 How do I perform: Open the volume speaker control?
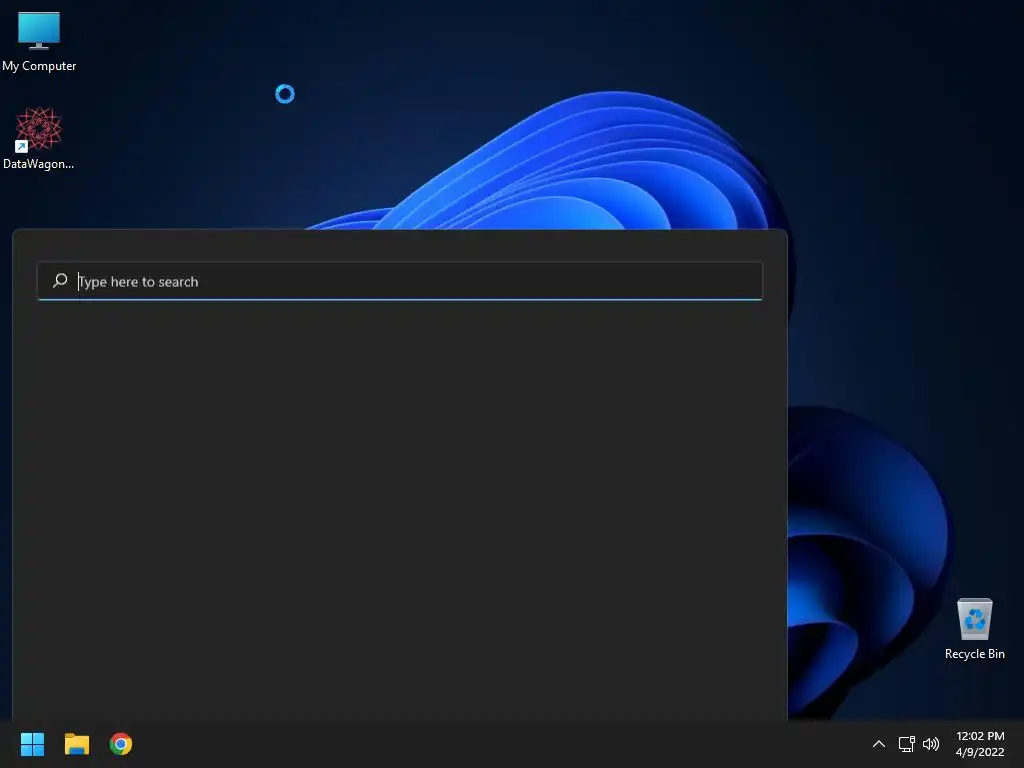point(931,744)
